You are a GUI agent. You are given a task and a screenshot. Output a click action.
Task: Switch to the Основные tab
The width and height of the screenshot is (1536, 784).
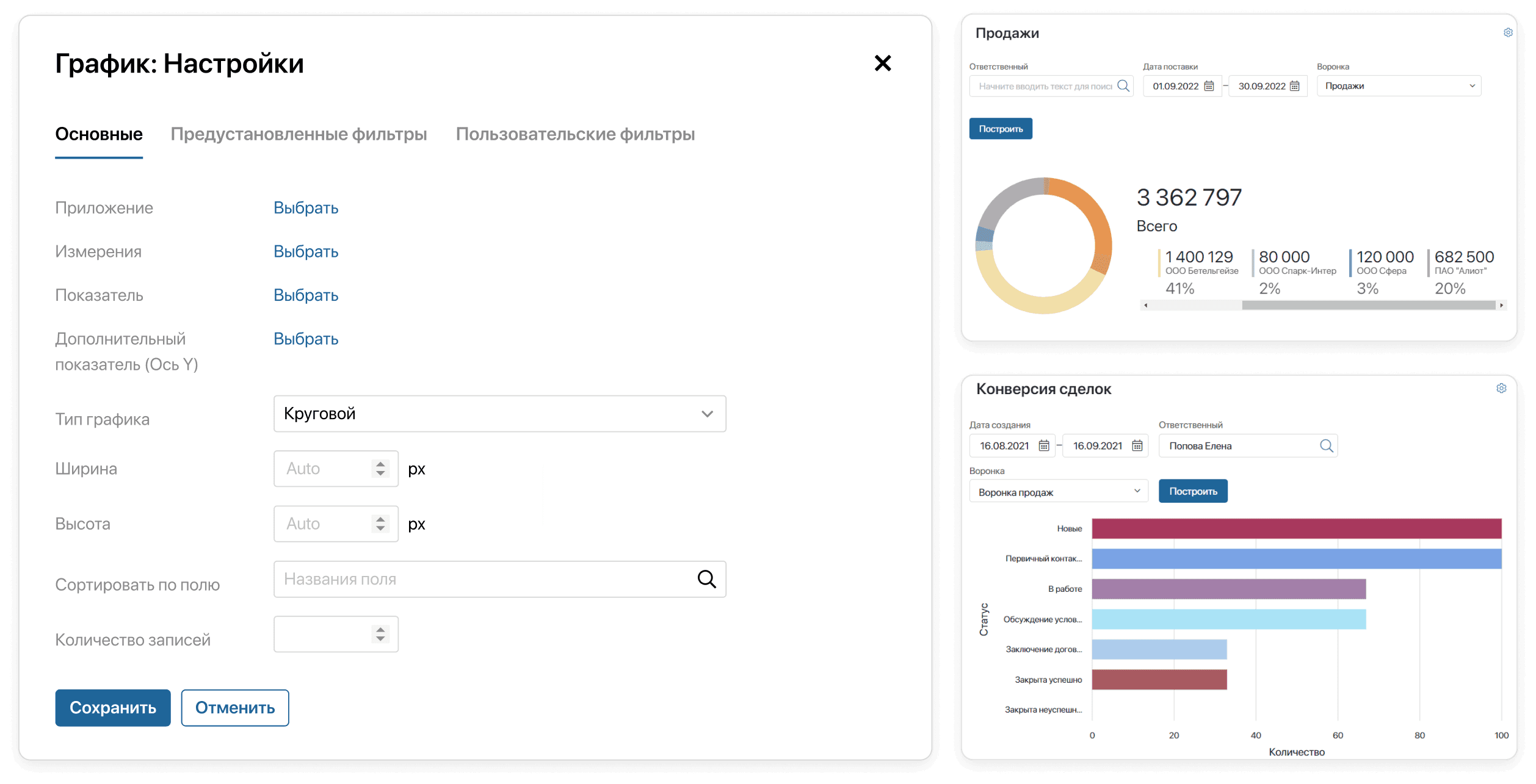pyautogui.click(x=99, y=134)
